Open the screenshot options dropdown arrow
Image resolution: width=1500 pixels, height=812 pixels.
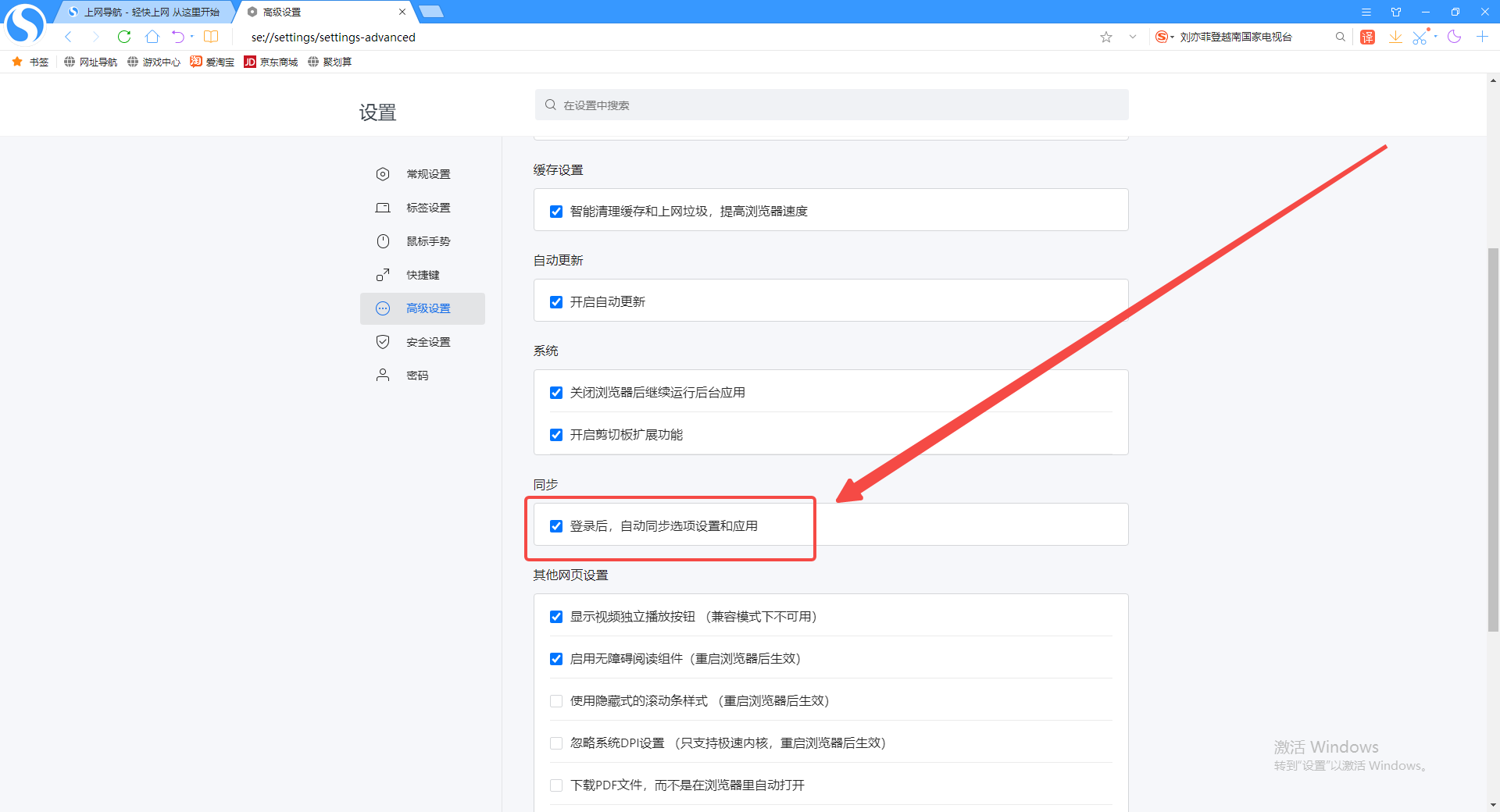coord(1435,36)
